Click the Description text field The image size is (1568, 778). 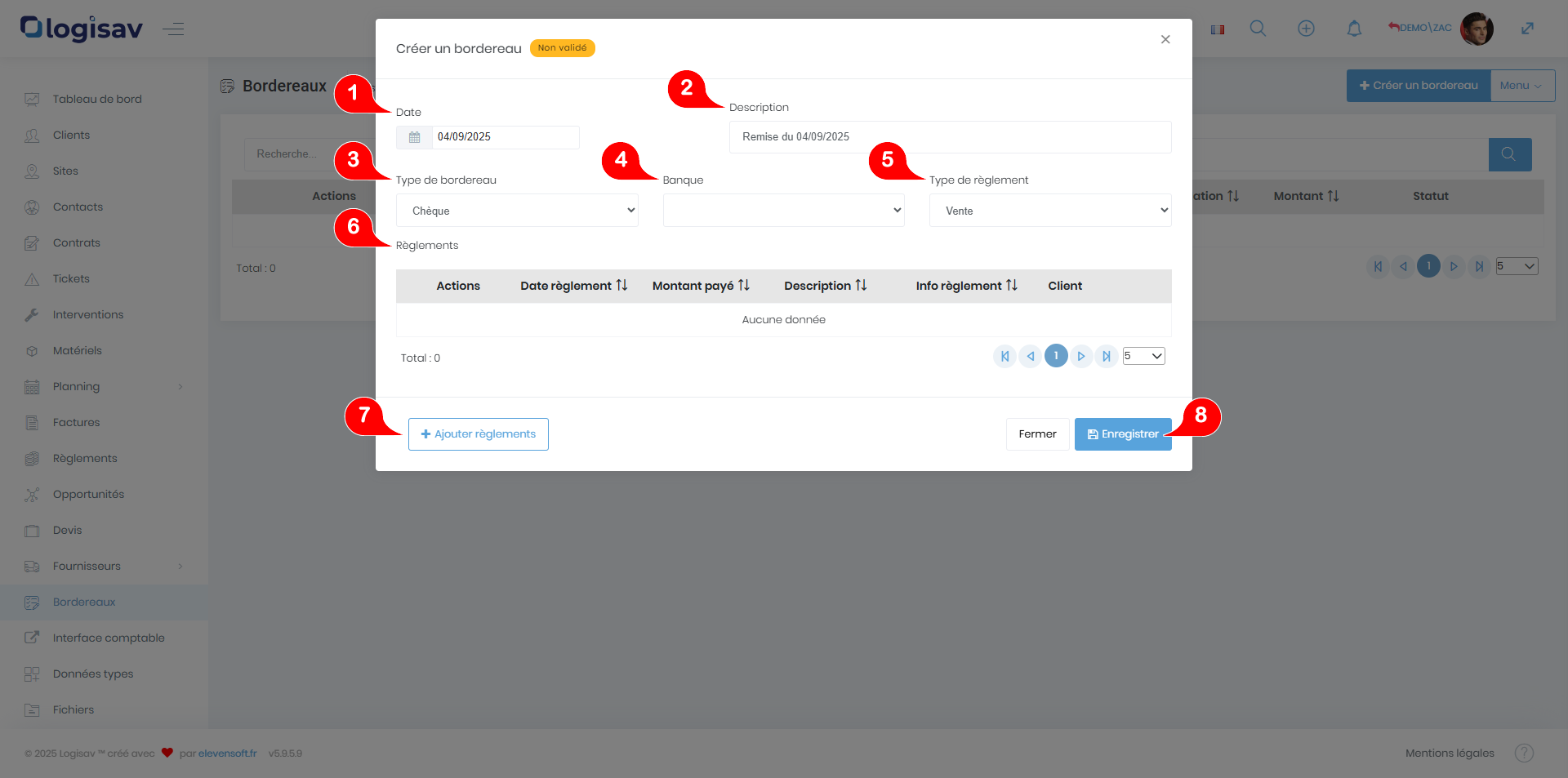pyautogui.click(x=949, y=137)
